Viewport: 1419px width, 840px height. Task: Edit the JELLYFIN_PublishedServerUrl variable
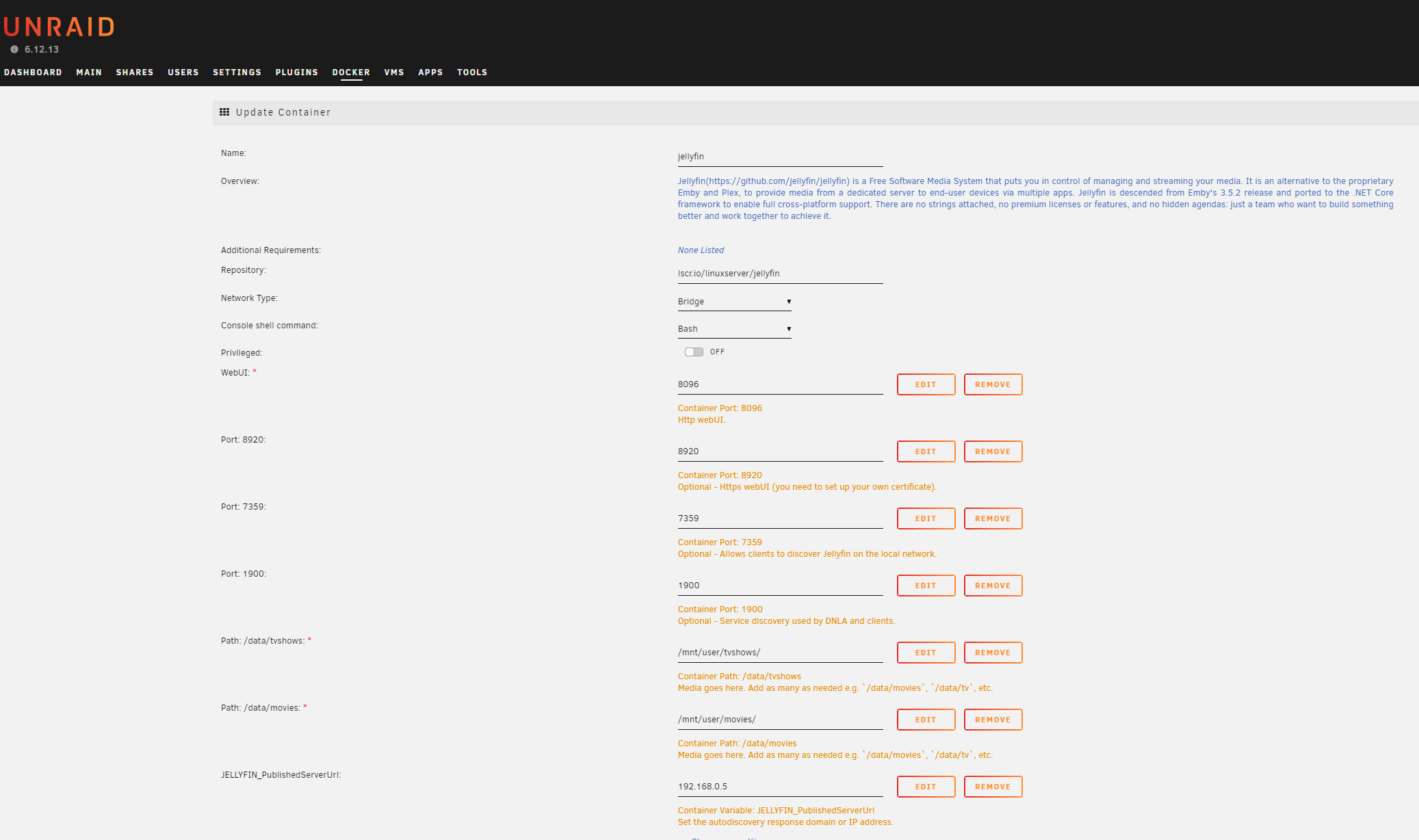coord(926,787)
